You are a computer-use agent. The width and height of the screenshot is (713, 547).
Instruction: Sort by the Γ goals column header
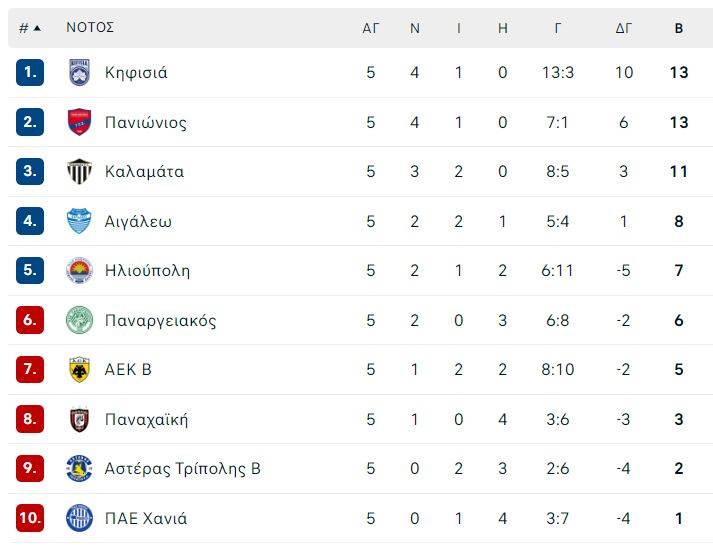tap(558, 28)
